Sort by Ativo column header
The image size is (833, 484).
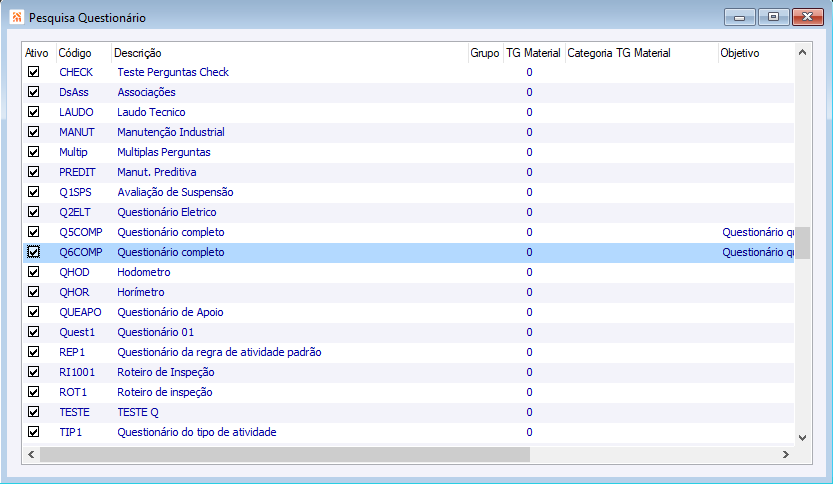click(x=37, y=53)
